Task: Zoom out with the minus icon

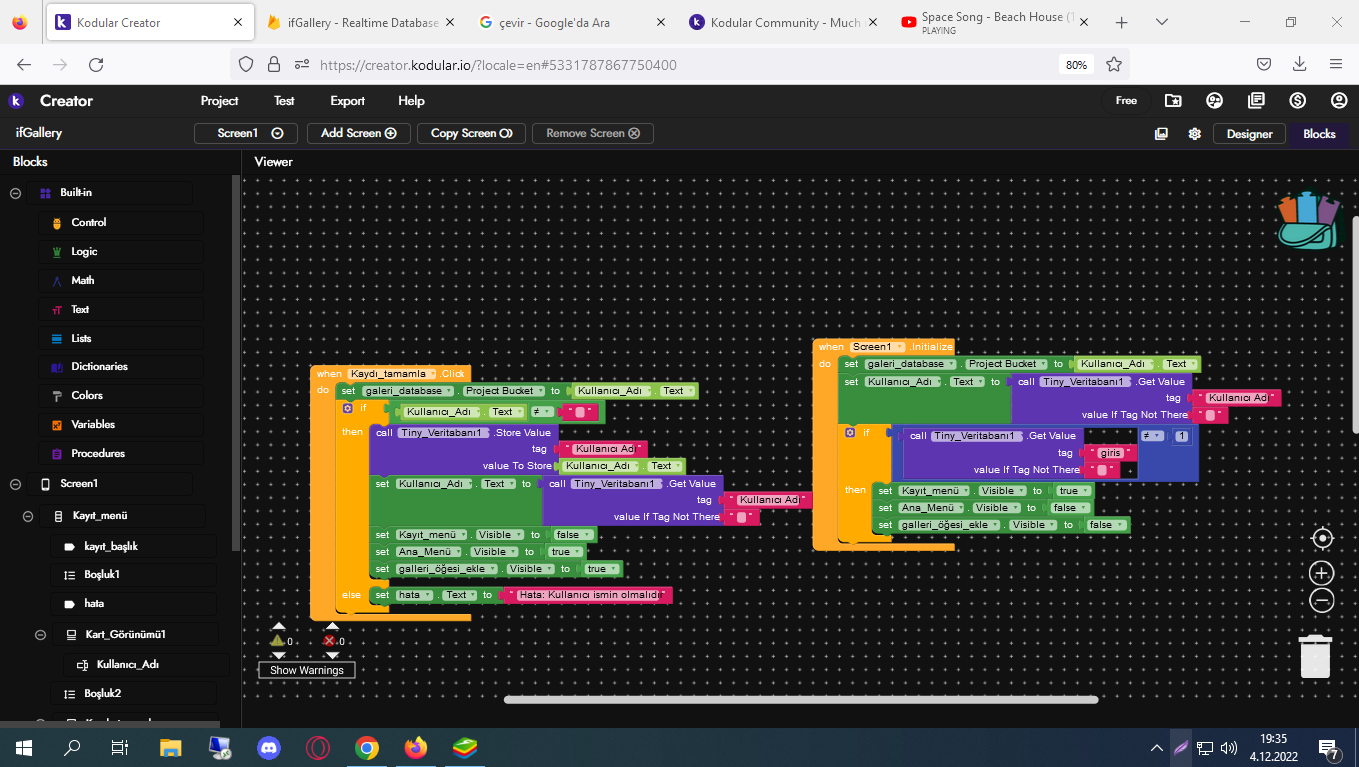Action: [x=1322, y=600]
